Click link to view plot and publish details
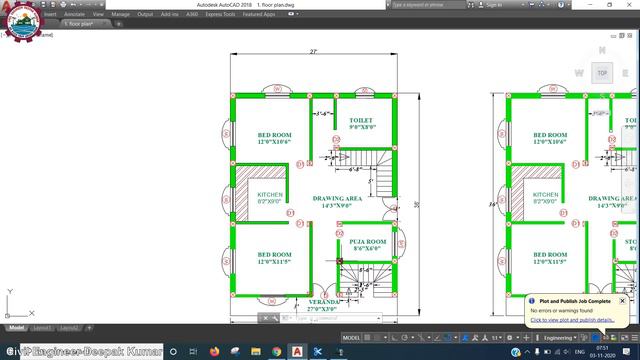This screenshot has width=640, height=360. click(572, 320)
